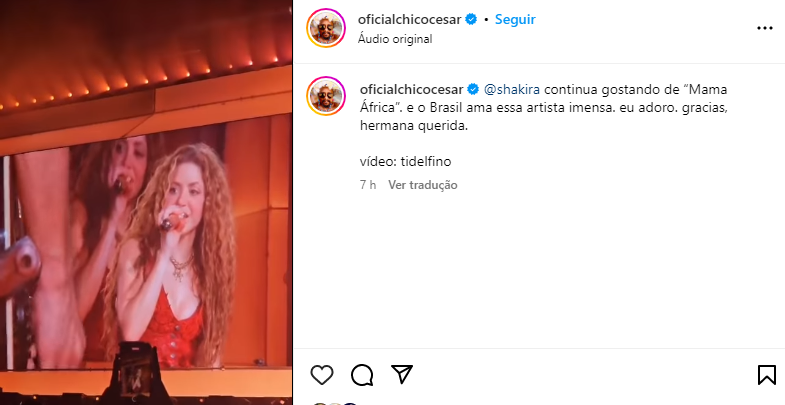Click the caption text mentioning Mama África

pyautogui.click(x=543, y=108)
